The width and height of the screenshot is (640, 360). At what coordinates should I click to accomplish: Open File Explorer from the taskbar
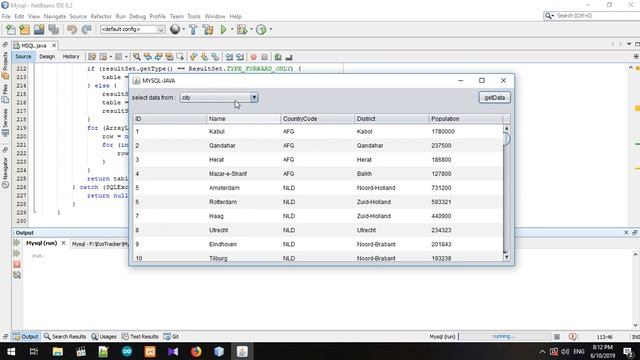(x=58, y=351)
